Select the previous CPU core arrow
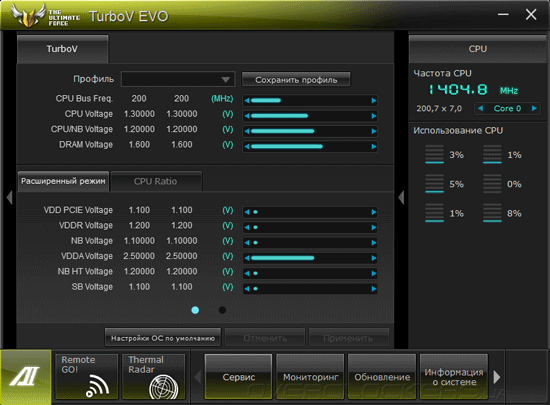 tap(481, 108)
